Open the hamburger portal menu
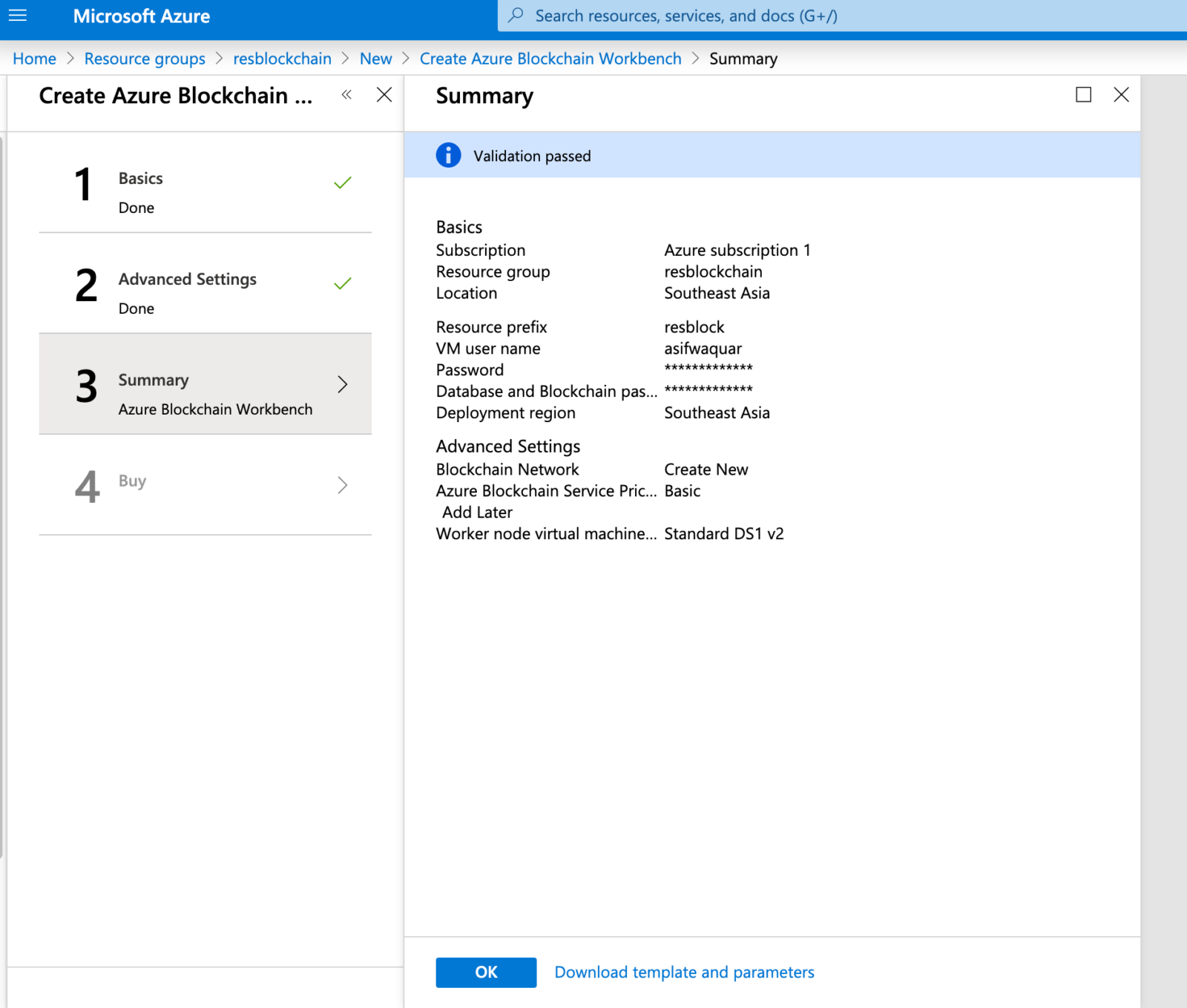1187x1008 pixels. pyautogui.click(x=18, y=16)
